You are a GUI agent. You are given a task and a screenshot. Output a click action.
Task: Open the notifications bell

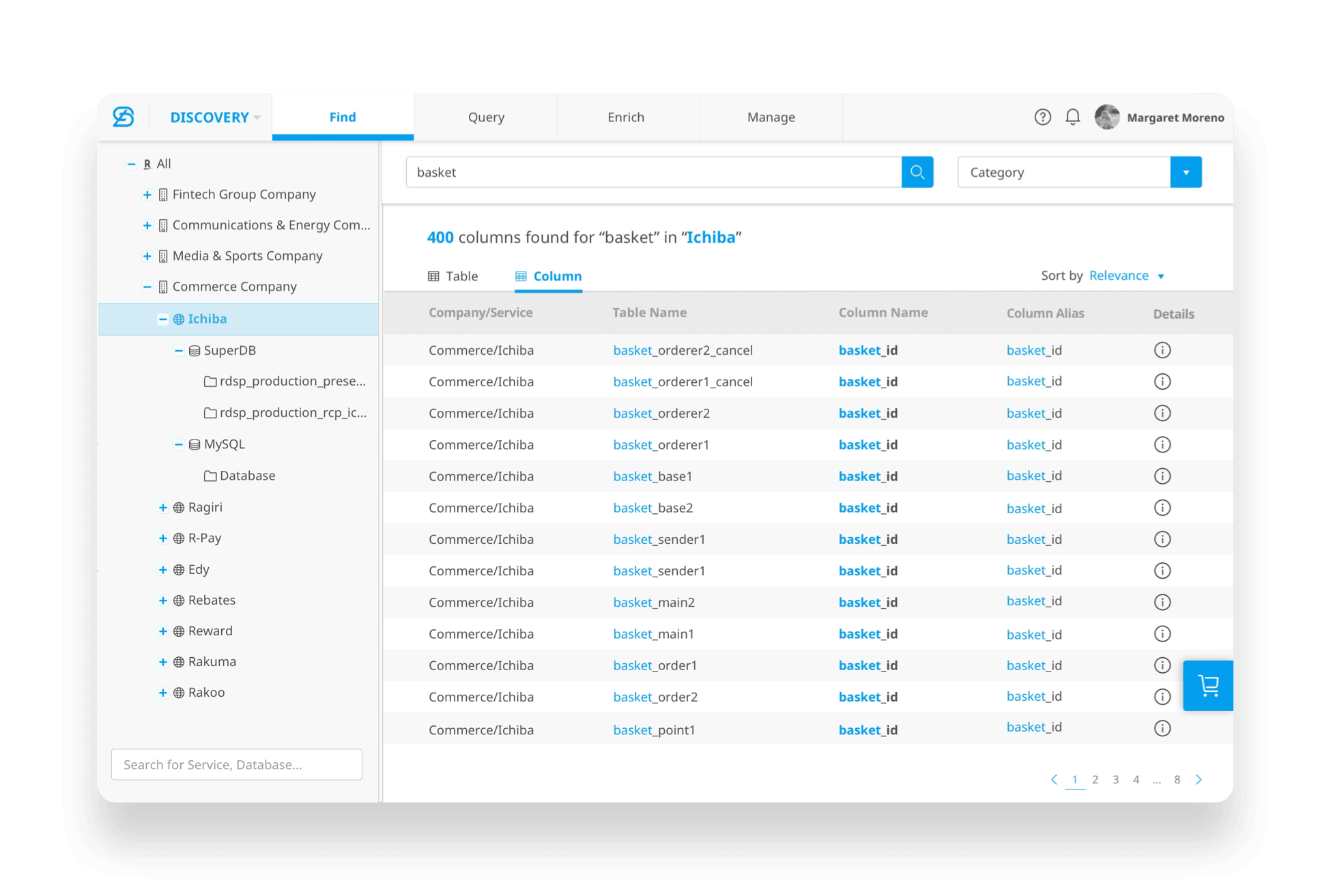pos(1072,117)
